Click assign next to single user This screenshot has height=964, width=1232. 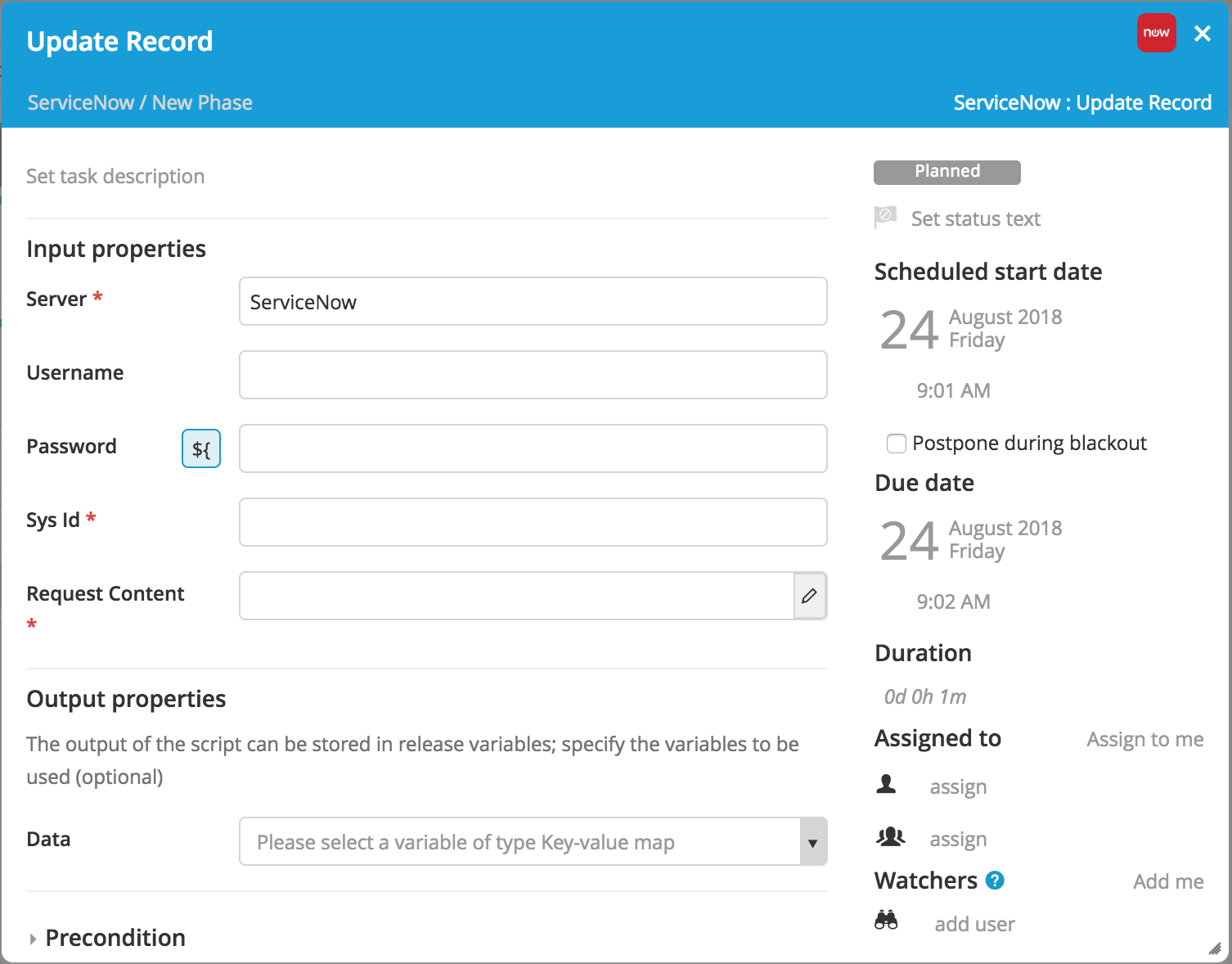958,787
